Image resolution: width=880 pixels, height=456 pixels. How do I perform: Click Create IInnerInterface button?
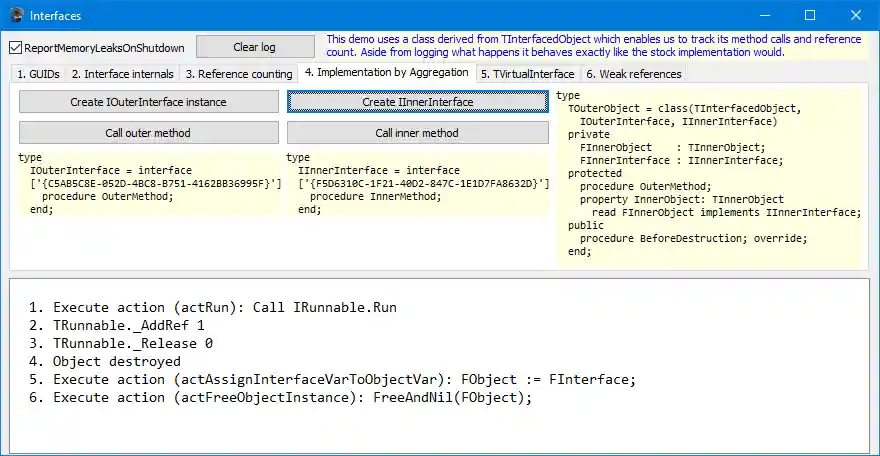418,102
